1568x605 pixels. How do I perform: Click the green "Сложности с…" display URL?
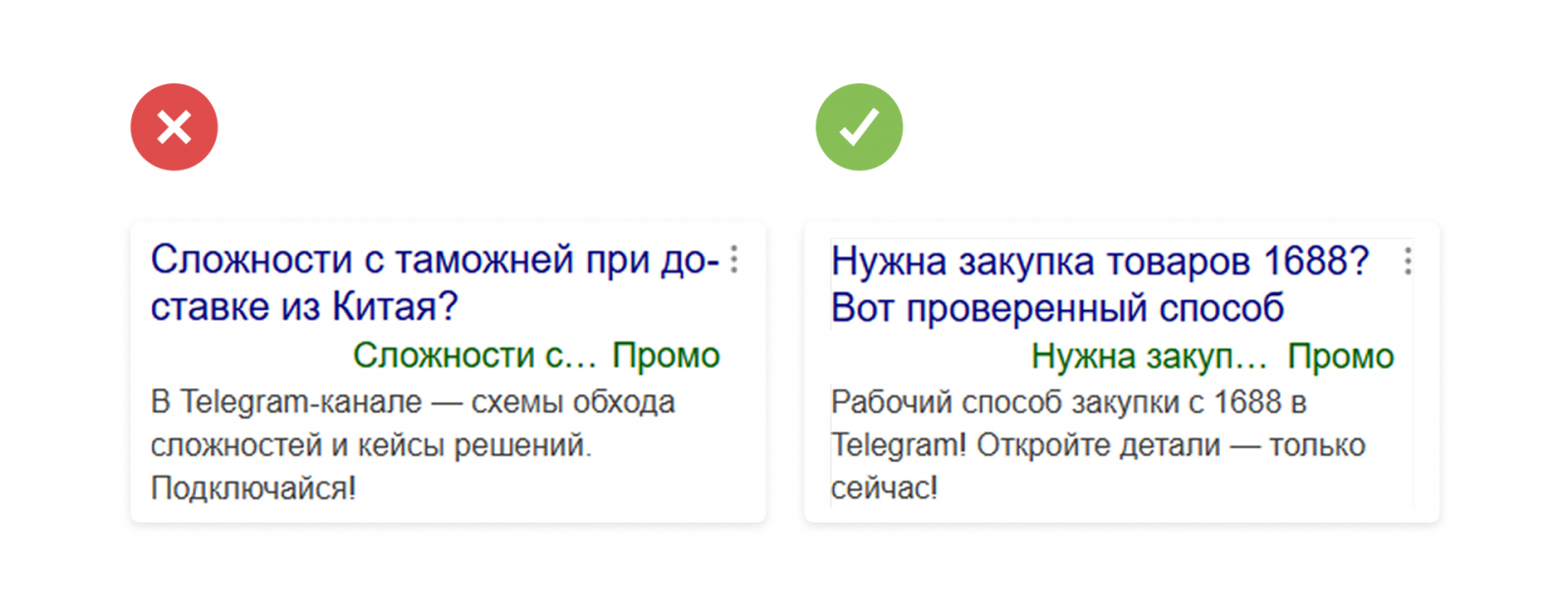point(474,355)
